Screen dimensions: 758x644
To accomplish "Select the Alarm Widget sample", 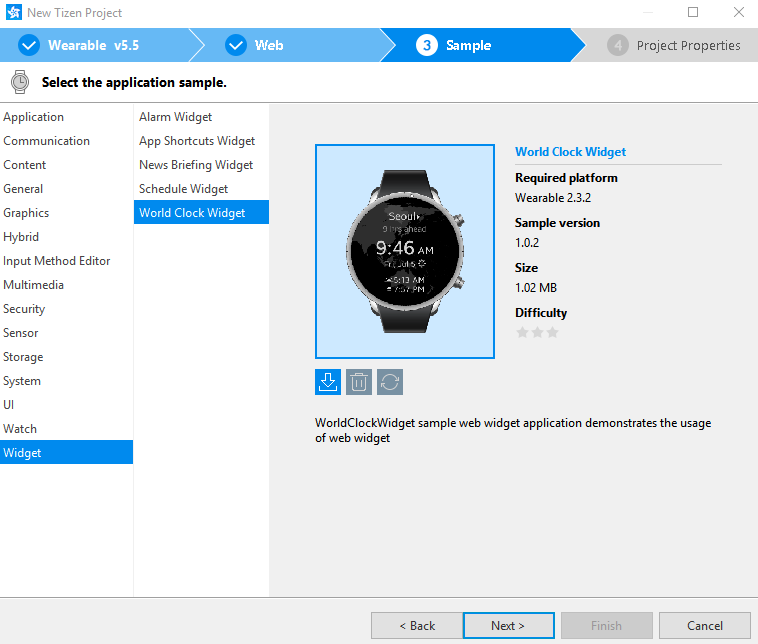I will (x=175, y=117).
